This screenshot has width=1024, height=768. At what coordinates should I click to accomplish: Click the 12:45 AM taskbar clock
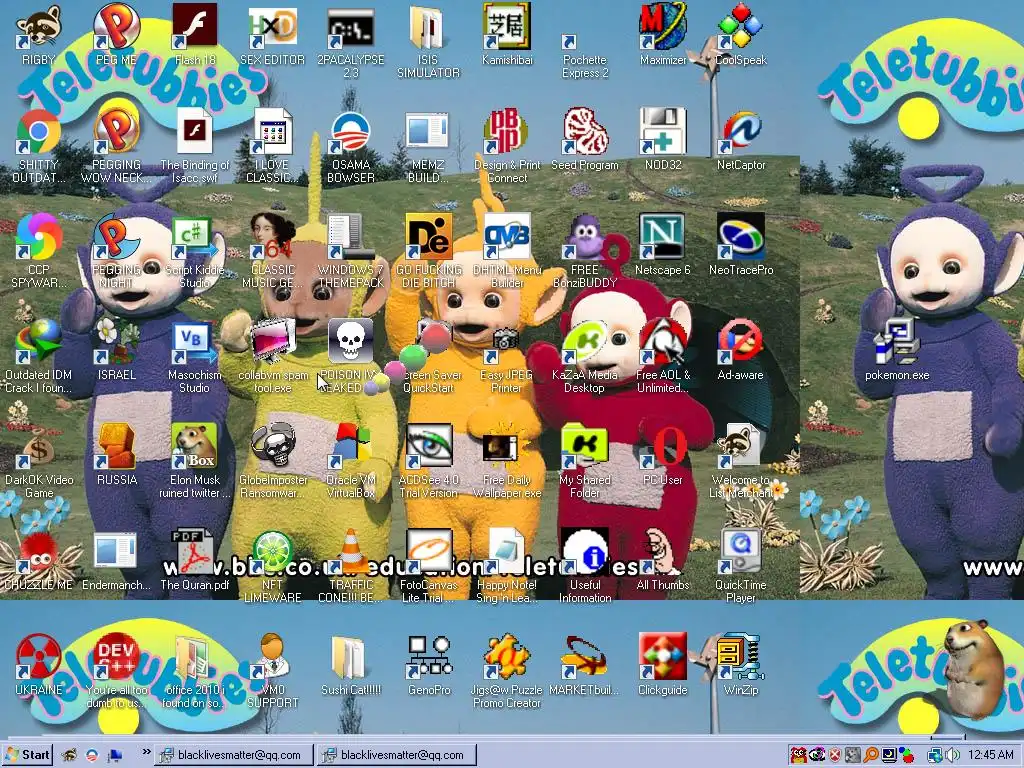pos(991,755)
